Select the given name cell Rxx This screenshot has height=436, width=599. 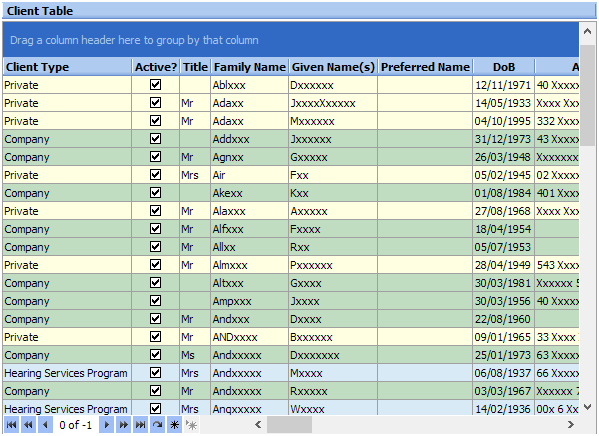[333, 247]
